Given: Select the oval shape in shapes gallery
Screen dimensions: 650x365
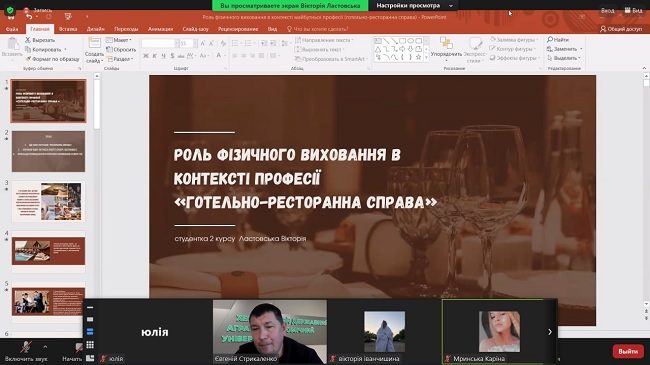Looking at the screenshot, I should pyautogui.click(x=410, y=41).
